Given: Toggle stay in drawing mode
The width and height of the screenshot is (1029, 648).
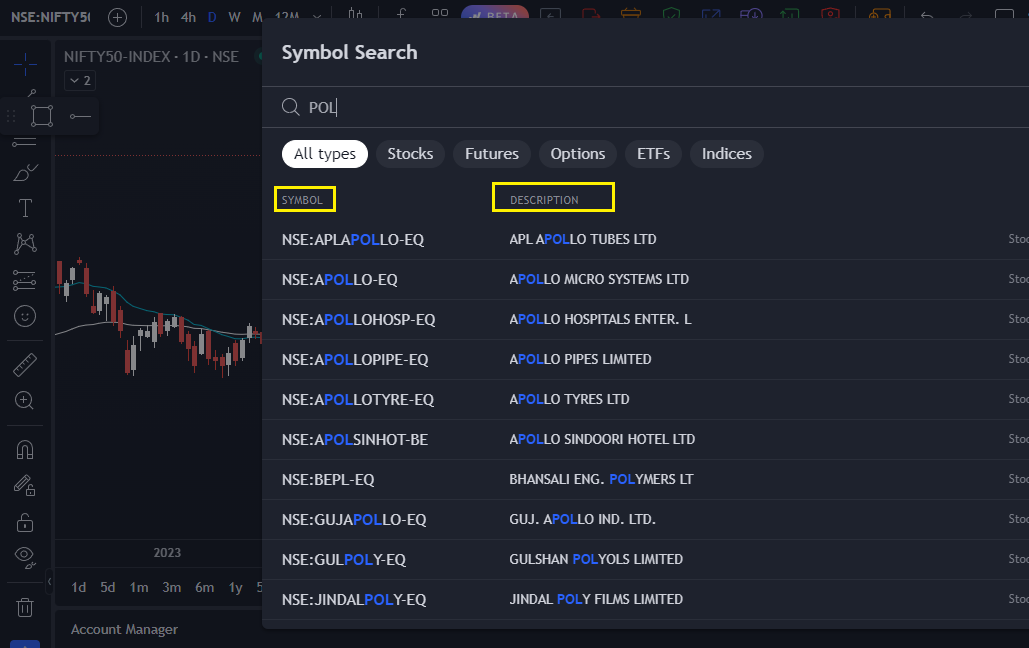Looking at the screenshot, I should (25, 486).
